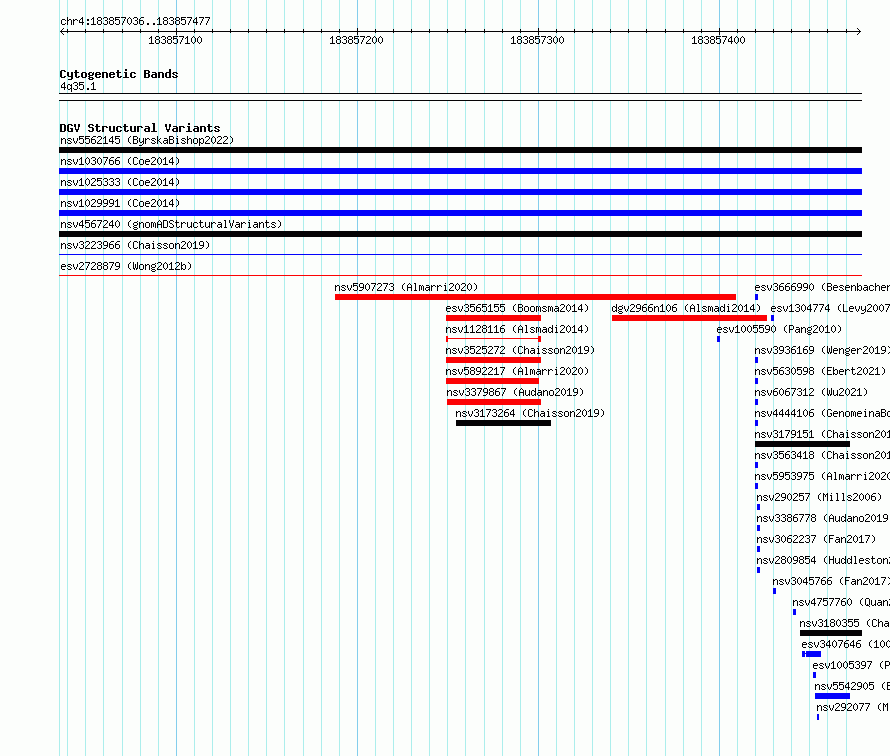
Task: Click the black bar under nsv4567240
Action: 460,234
